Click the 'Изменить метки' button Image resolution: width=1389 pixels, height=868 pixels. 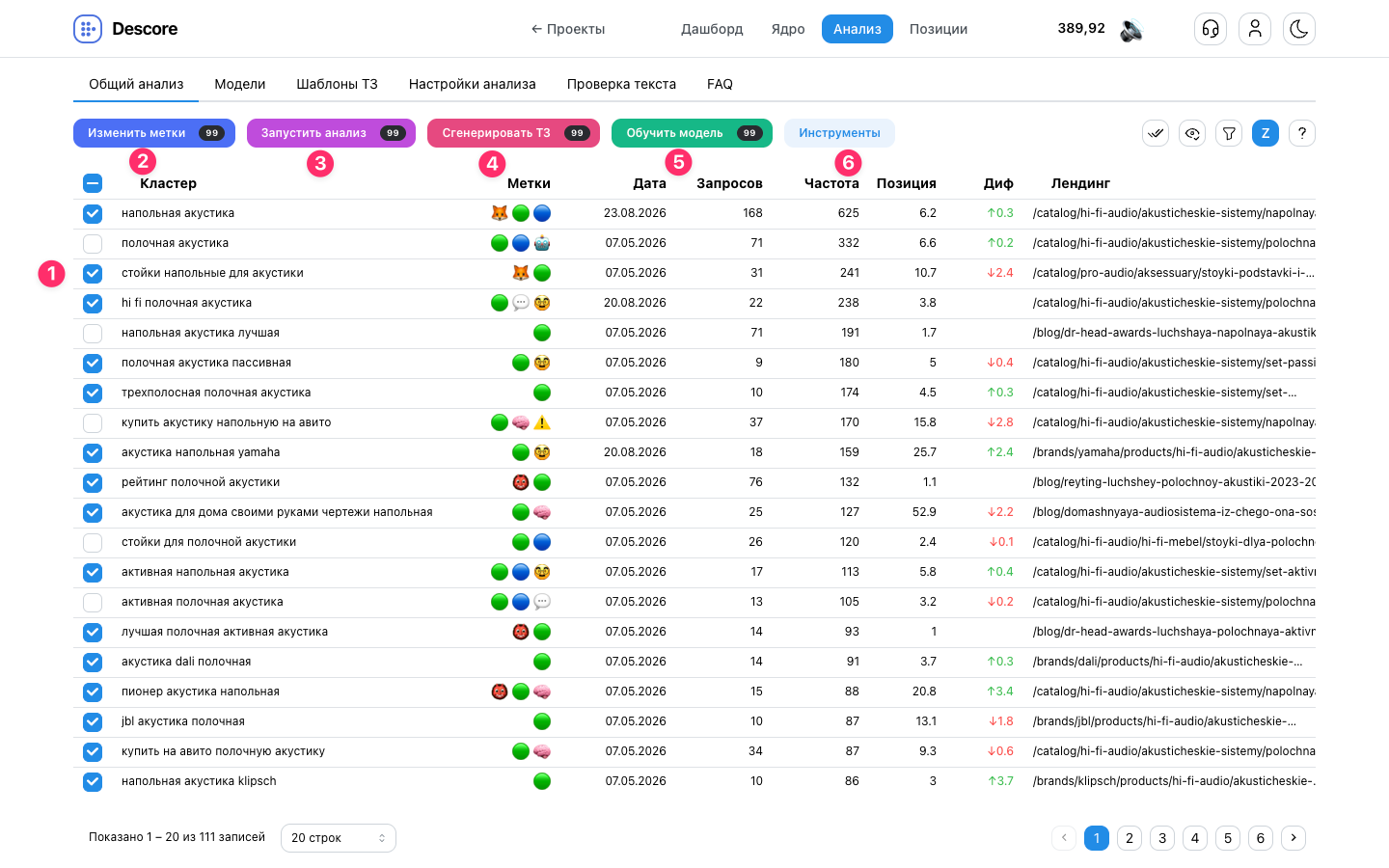pyautogui.click(x=154, y=133)
